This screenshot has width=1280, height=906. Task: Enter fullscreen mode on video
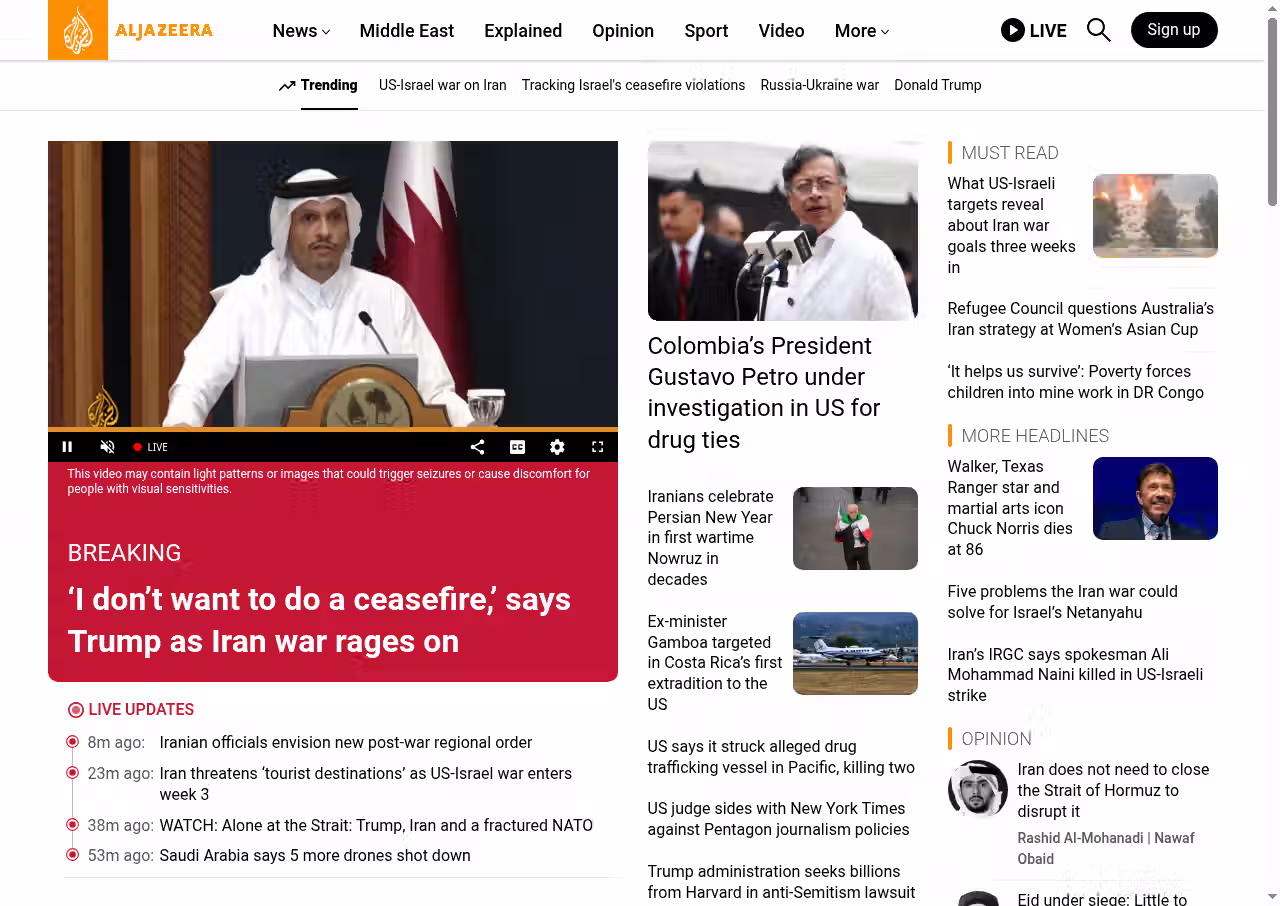tap(597, 447)
